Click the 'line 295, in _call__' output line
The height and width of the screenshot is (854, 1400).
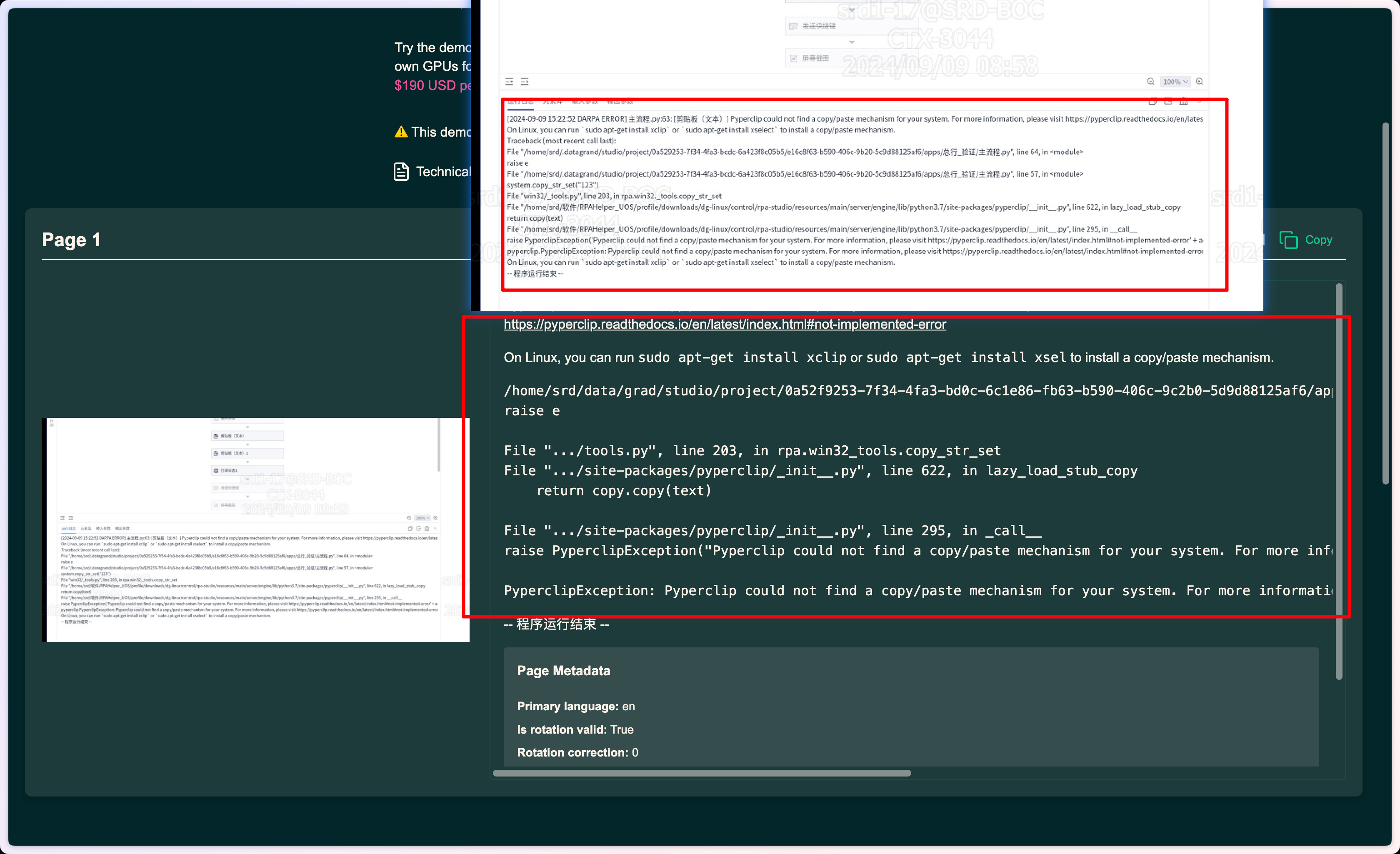(773, 531)
